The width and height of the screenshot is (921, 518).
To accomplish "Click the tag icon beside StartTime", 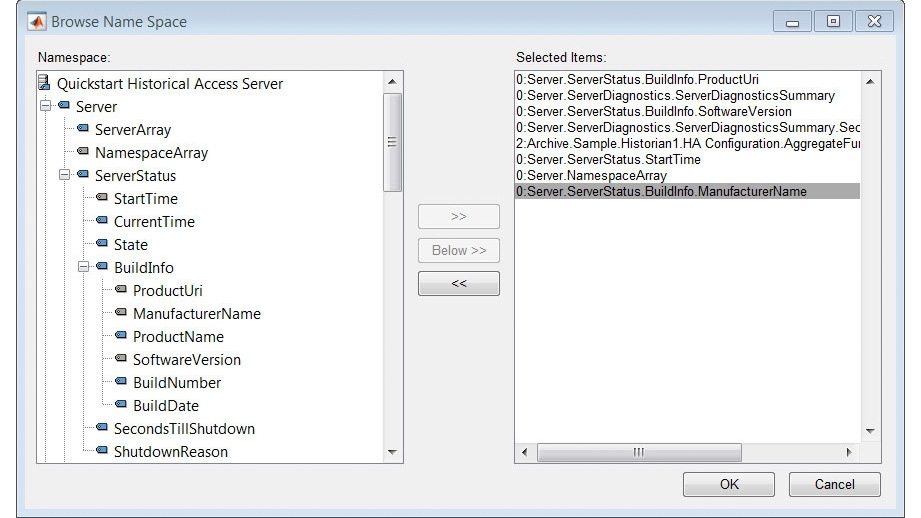I will point(102,198).
